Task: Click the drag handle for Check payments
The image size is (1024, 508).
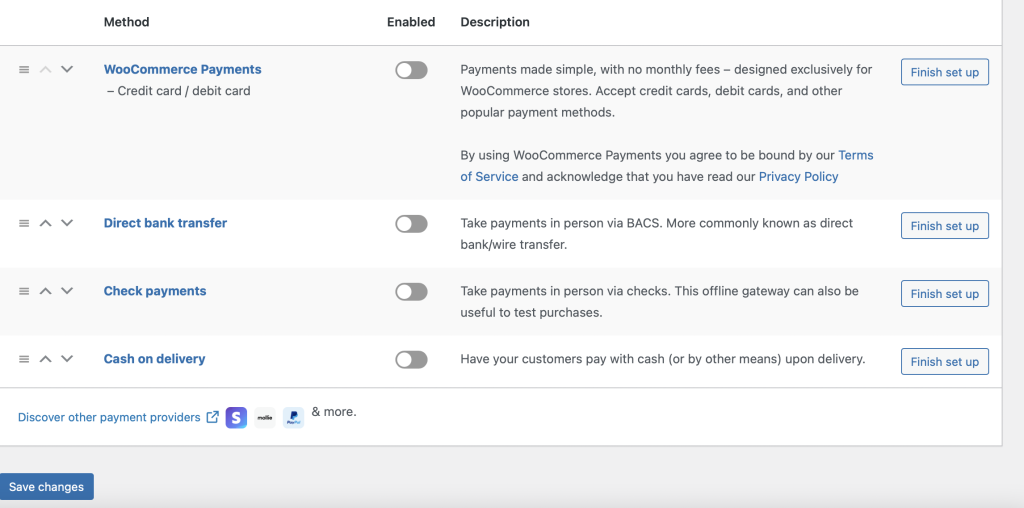Action: (24, 291)
